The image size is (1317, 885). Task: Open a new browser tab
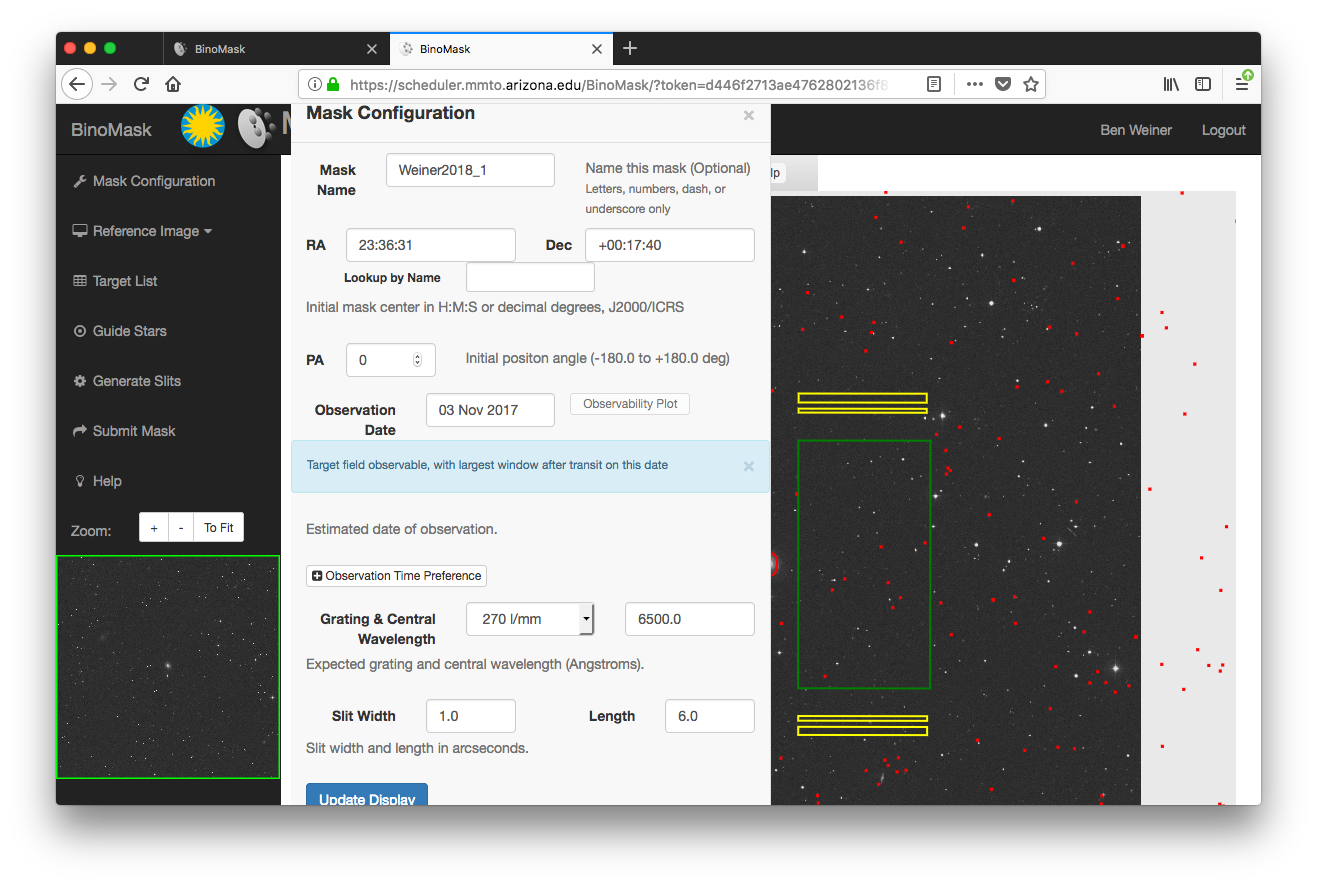(x=630, y=48)
